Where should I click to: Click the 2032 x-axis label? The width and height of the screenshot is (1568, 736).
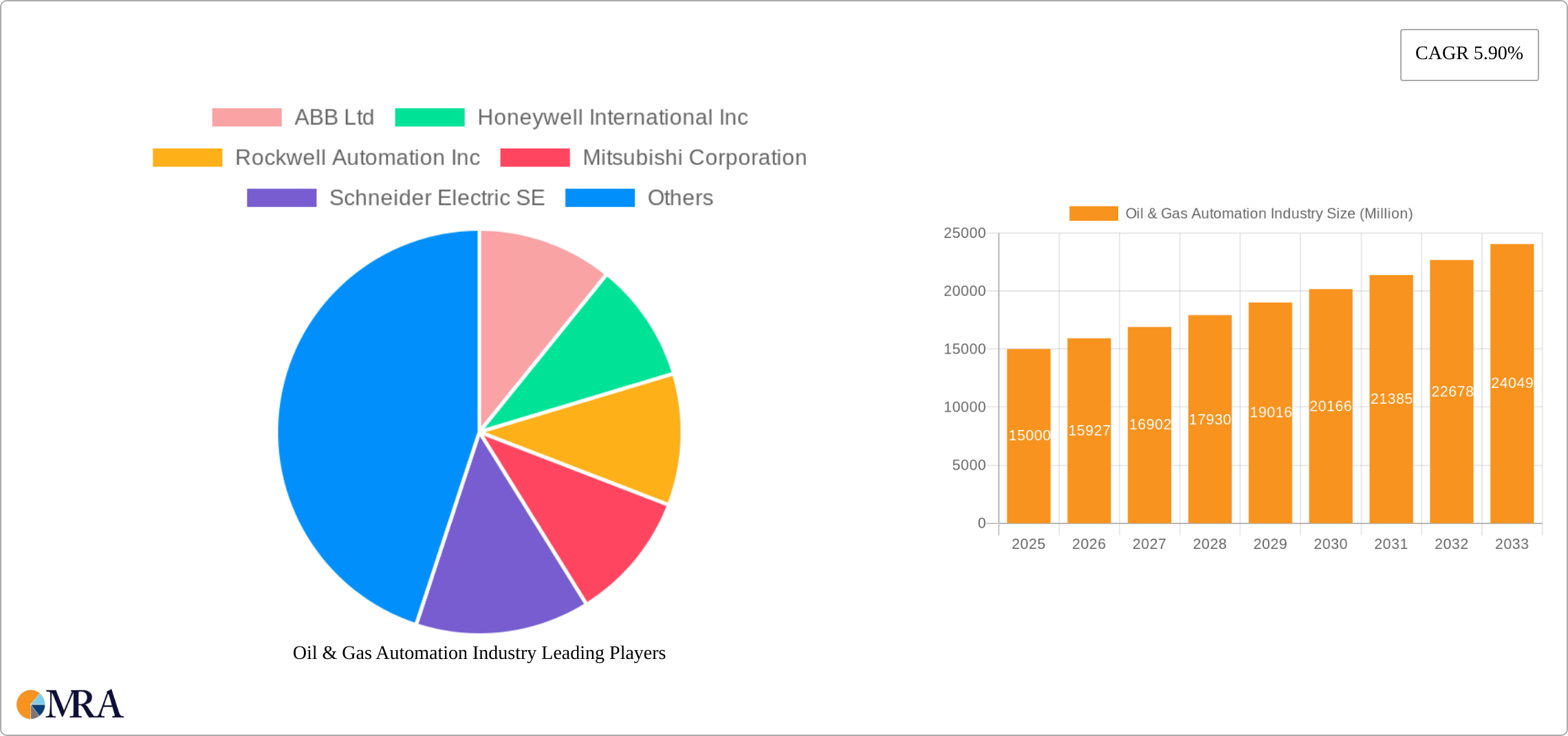(x=1452, y=544)
